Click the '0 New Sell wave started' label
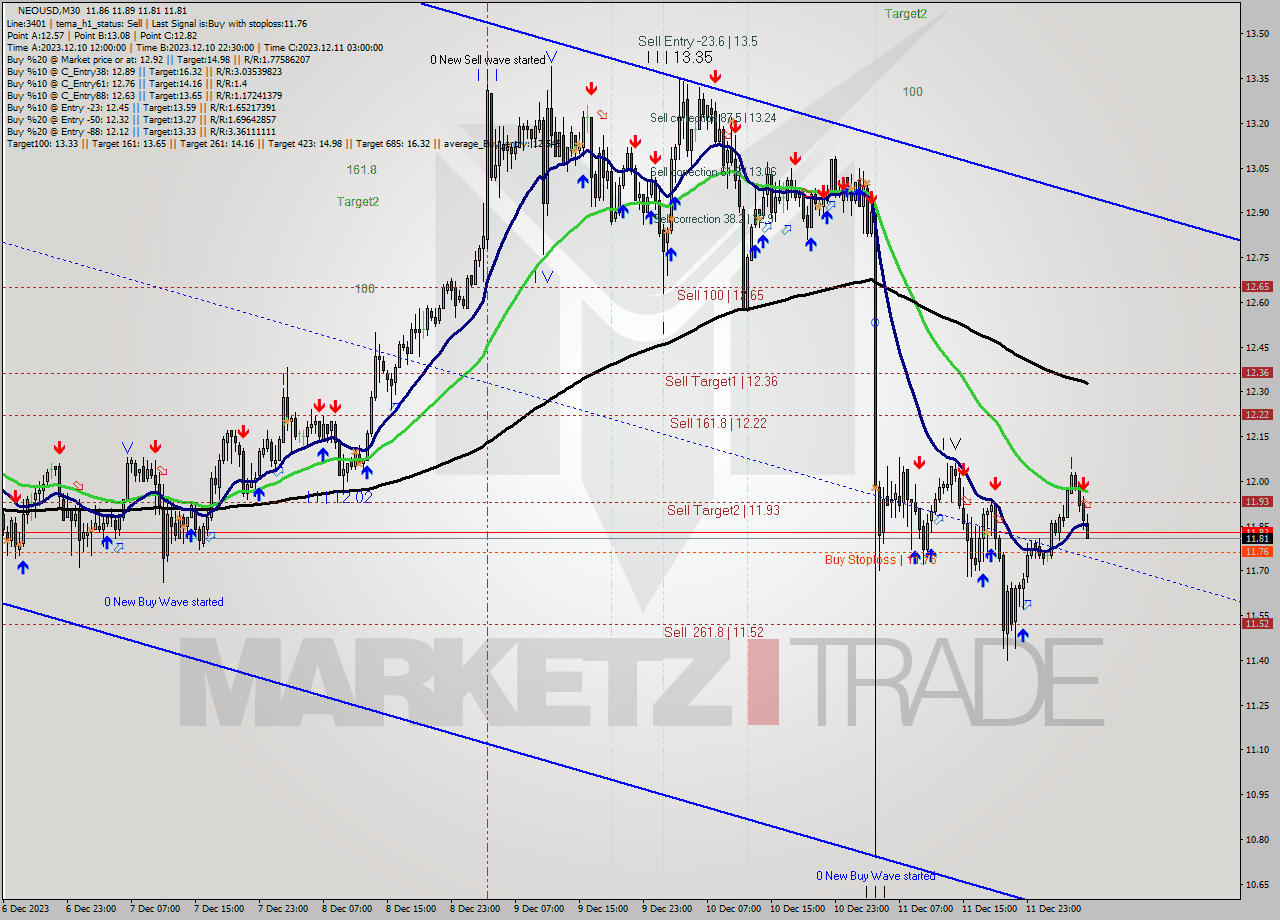The image size is (1280, 920). point(488,60)
